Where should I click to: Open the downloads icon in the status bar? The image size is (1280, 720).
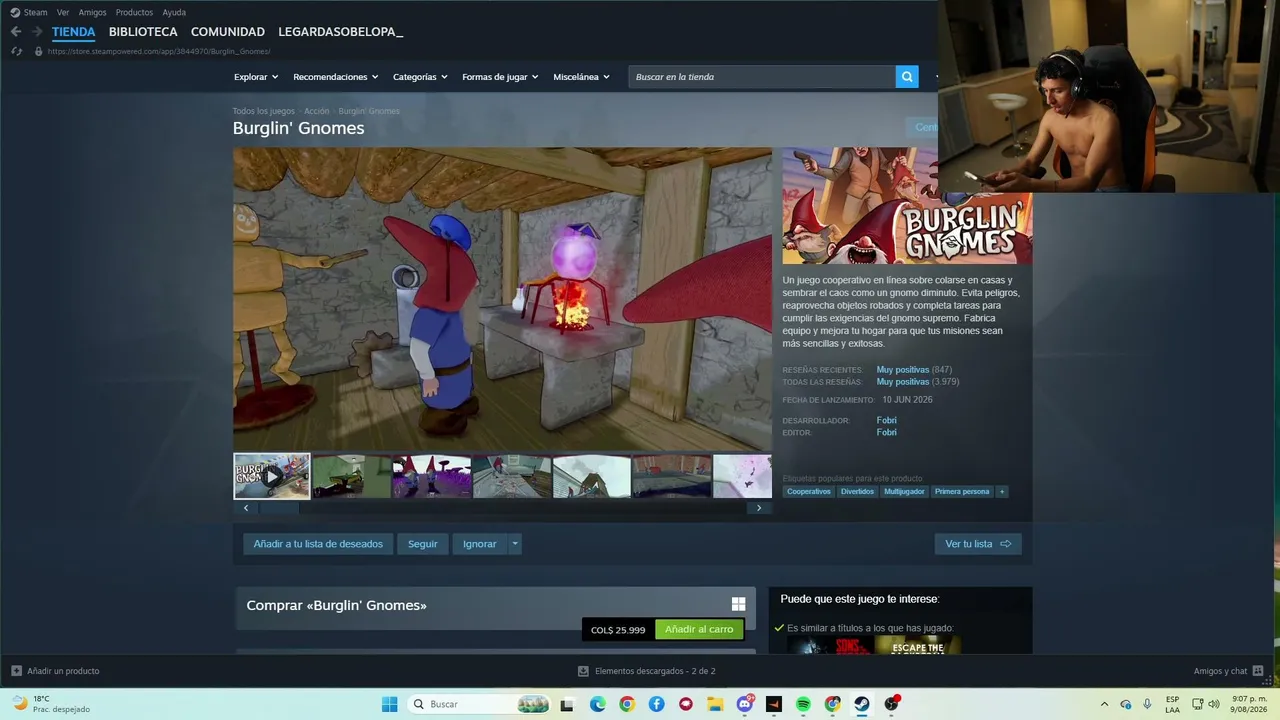click(x=583, y=671)
